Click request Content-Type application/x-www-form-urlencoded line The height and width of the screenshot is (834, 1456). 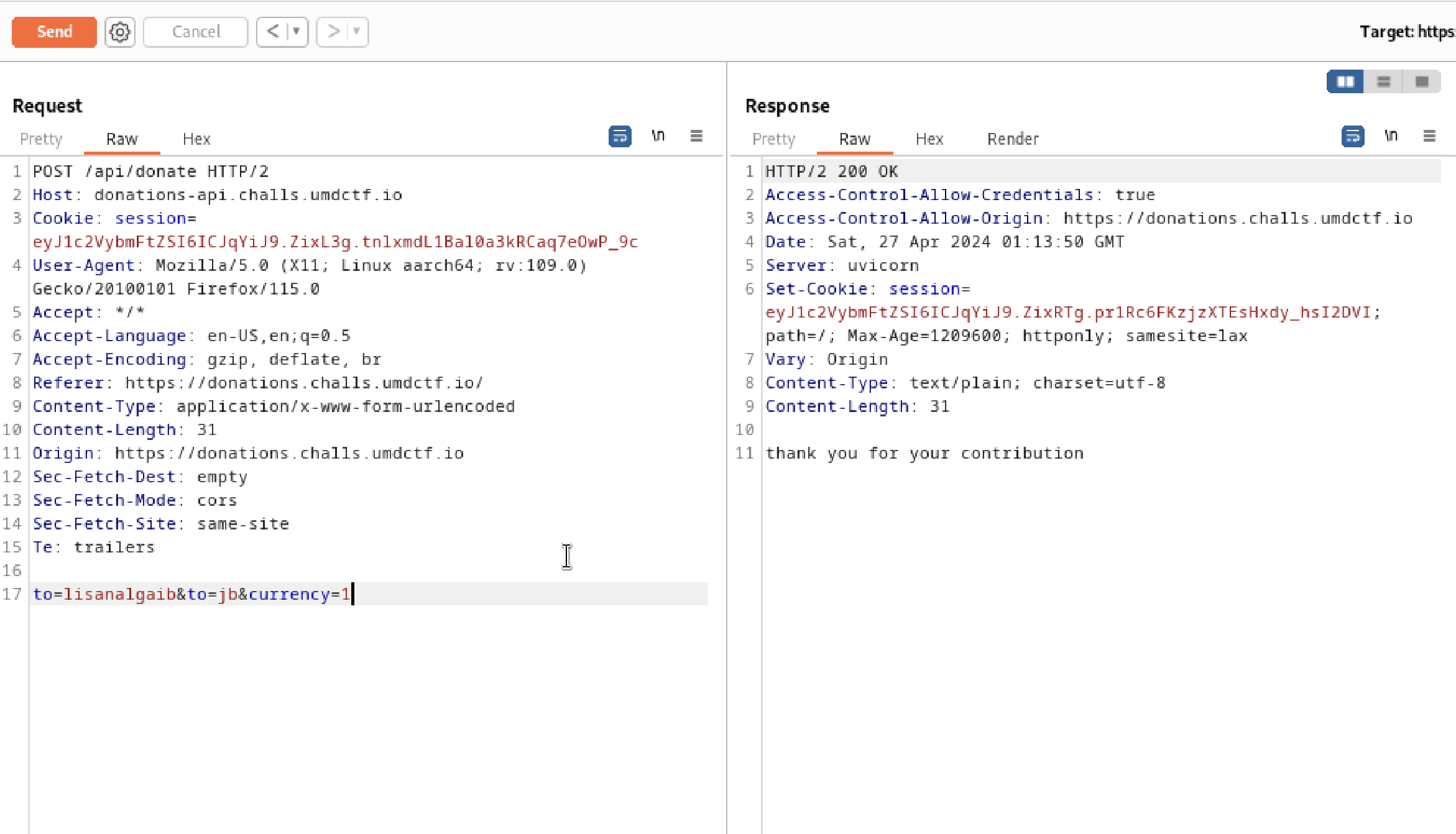(x=274, y=406)
